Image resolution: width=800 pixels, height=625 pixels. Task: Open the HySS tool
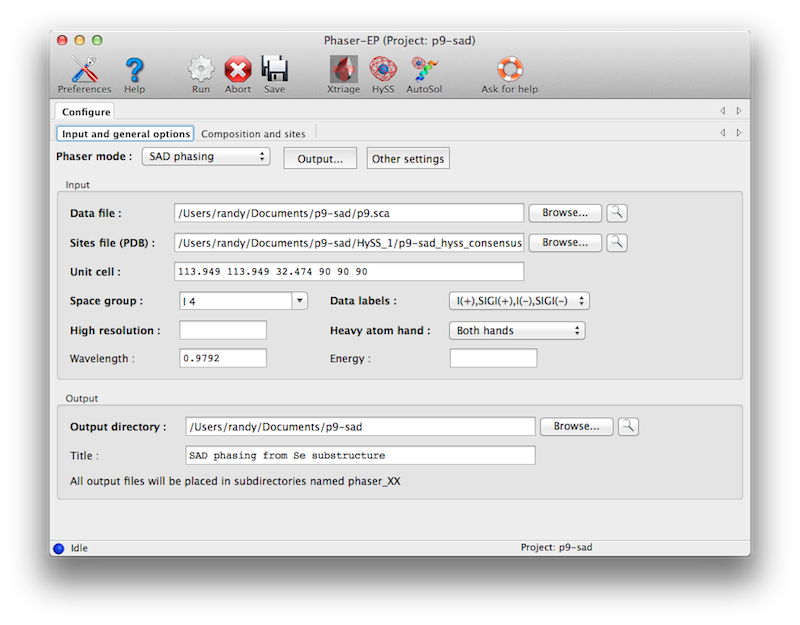382,70
